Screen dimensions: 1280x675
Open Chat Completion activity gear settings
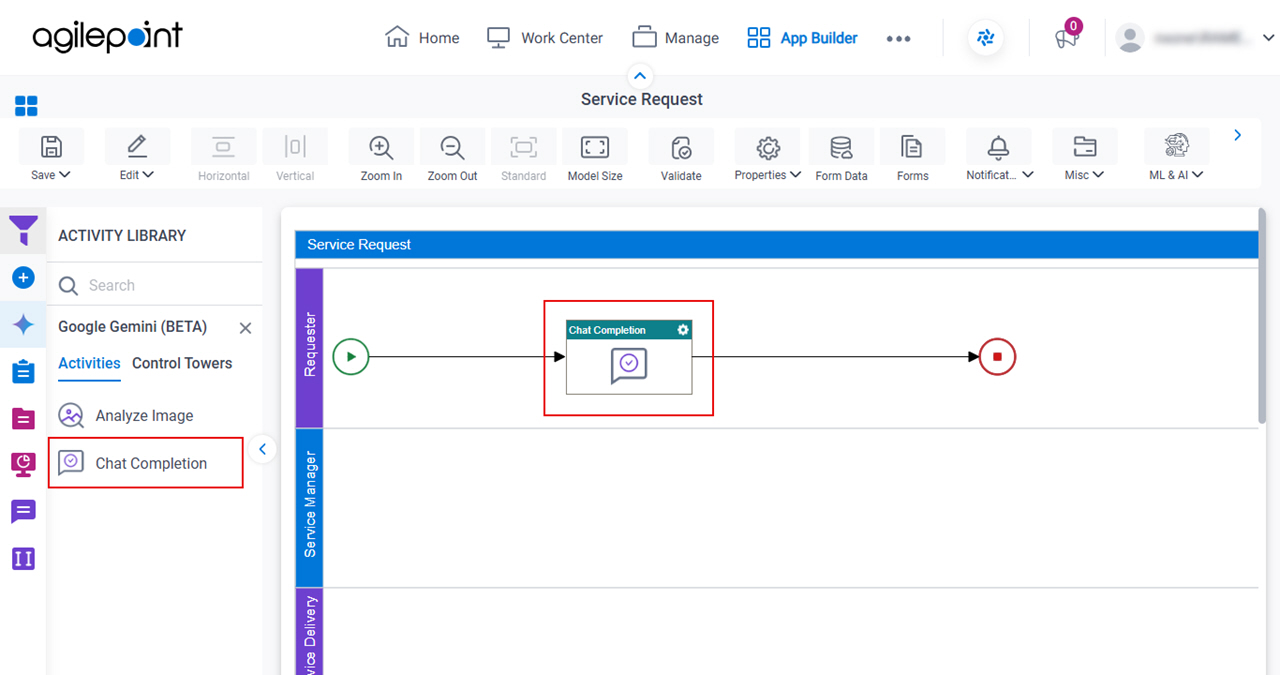[x=683, y=330]
